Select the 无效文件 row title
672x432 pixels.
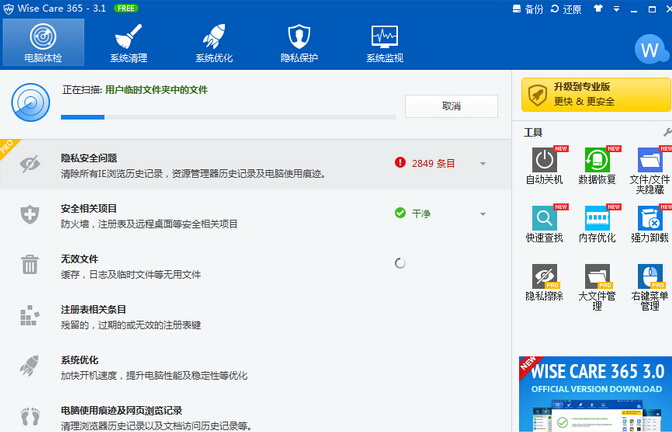(80, 259)
